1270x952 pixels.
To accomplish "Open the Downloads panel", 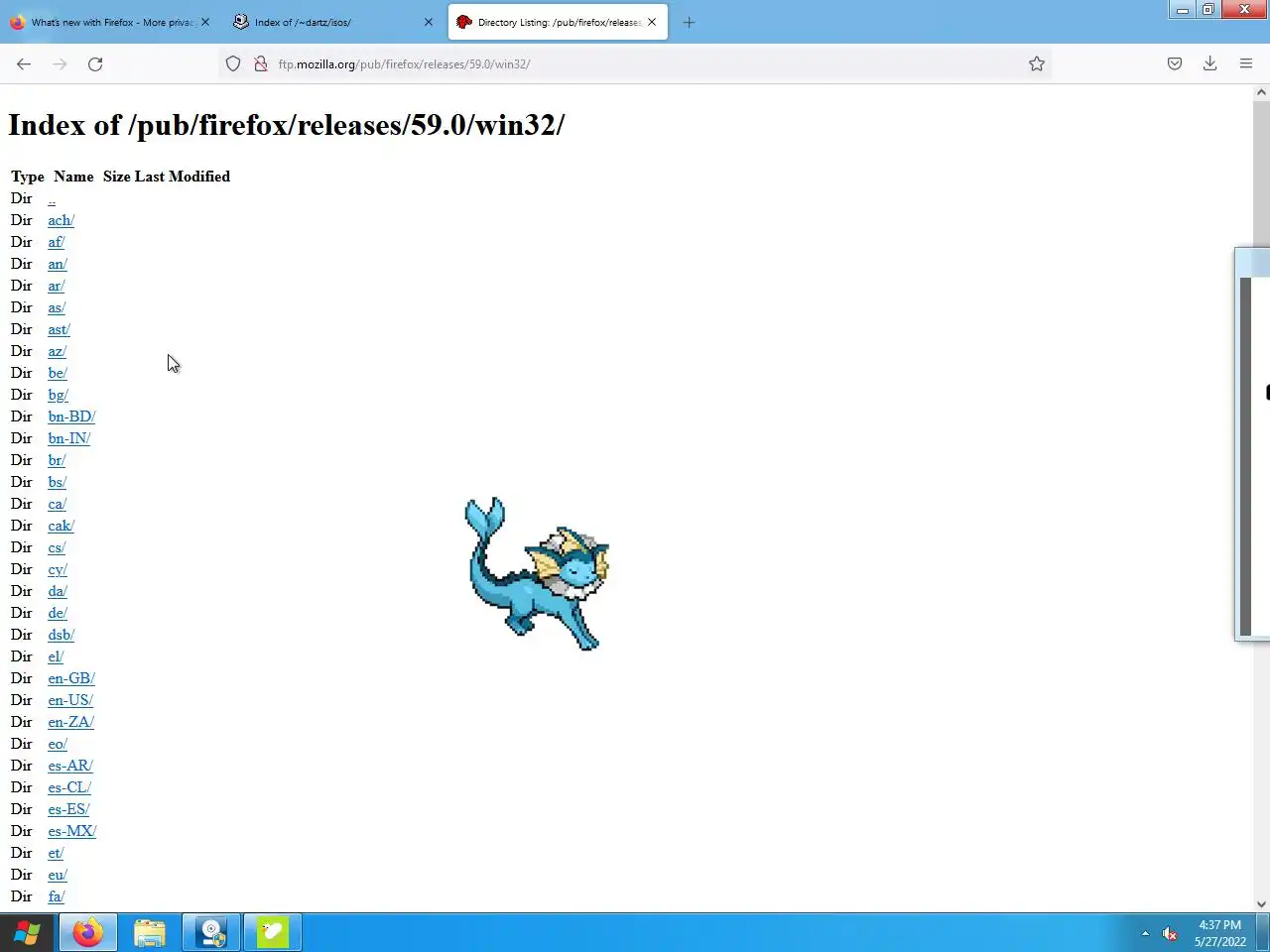I will [1210, 63].
